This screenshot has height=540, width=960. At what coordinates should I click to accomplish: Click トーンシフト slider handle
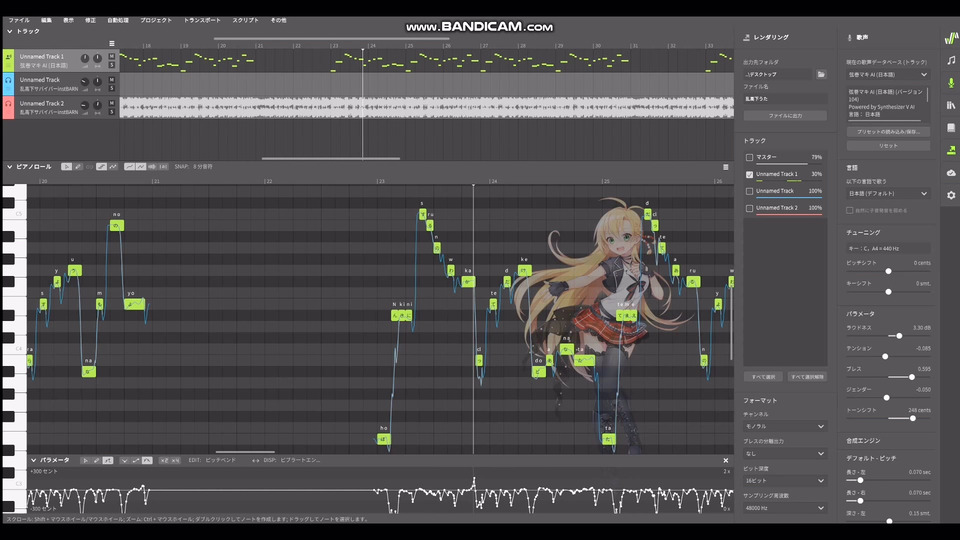click(x=913, y=419)
